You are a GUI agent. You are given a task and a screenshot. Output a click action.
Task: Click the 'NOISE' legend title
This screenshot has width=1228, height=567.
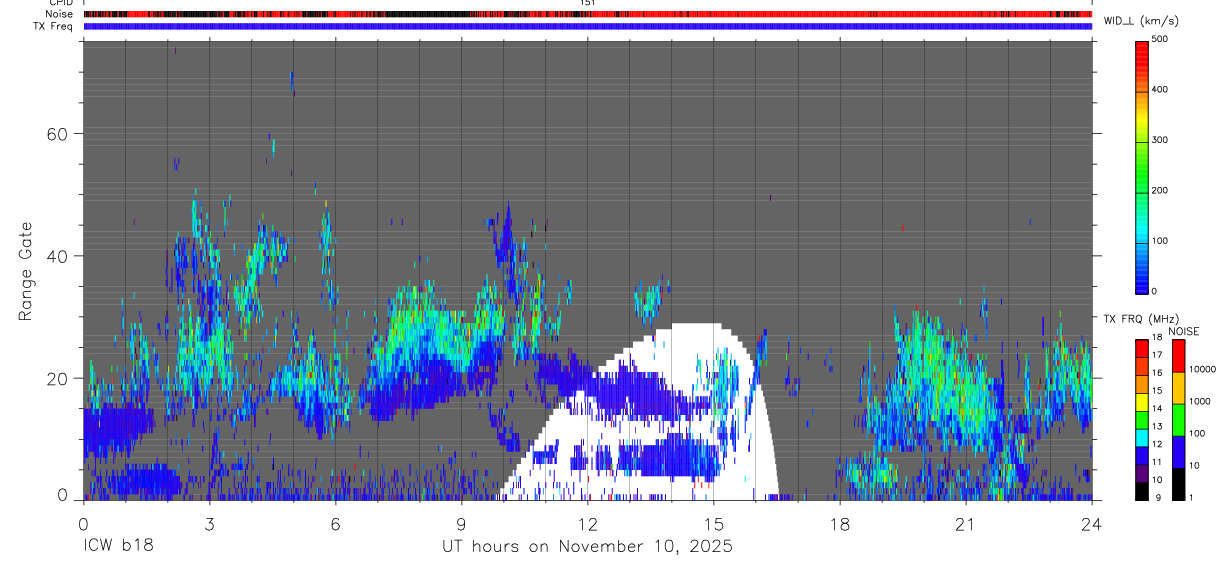point(1182,332)
